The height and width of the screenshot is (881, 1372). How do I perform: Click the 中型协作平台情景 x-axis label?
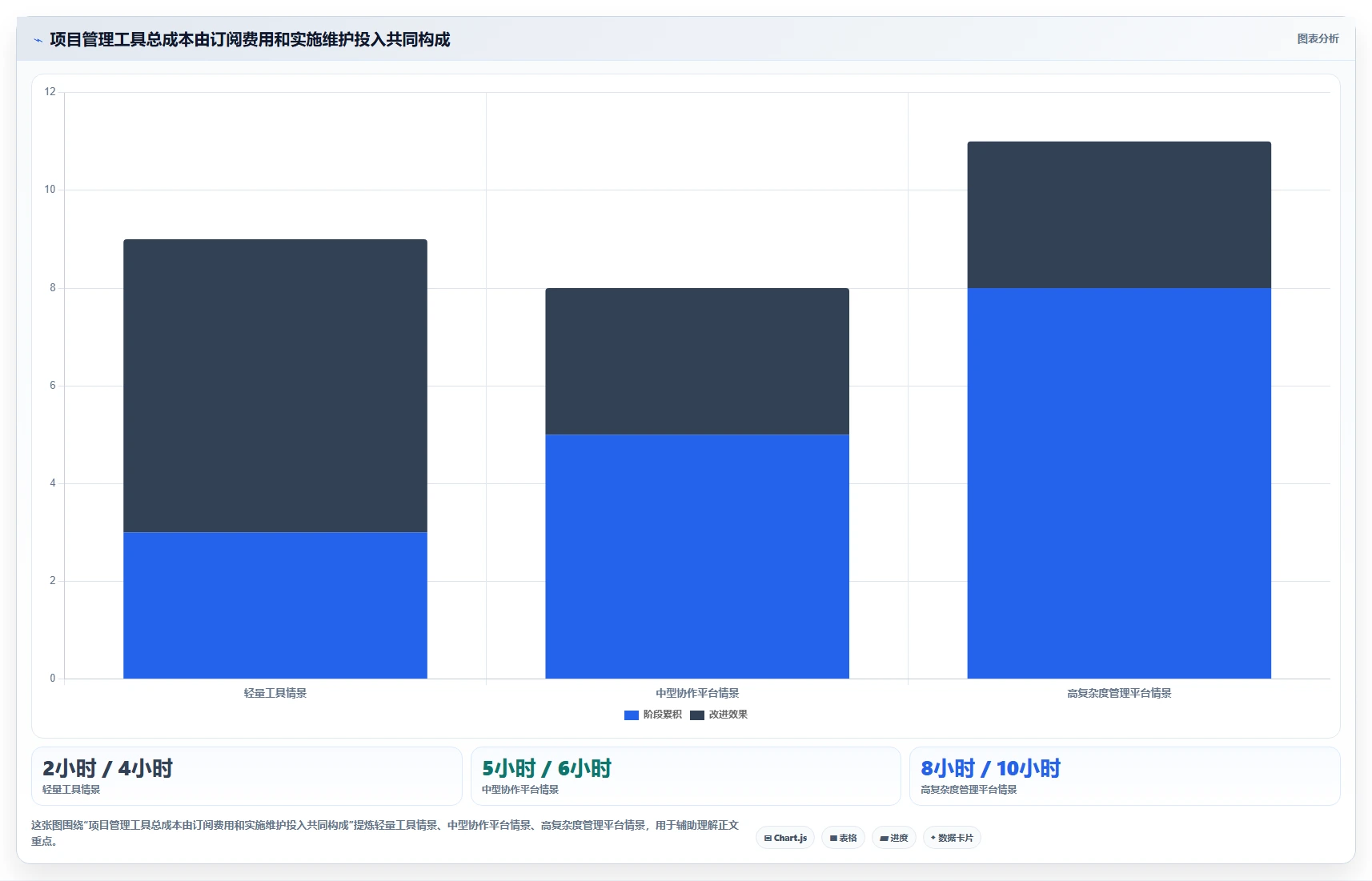(697, 693)
